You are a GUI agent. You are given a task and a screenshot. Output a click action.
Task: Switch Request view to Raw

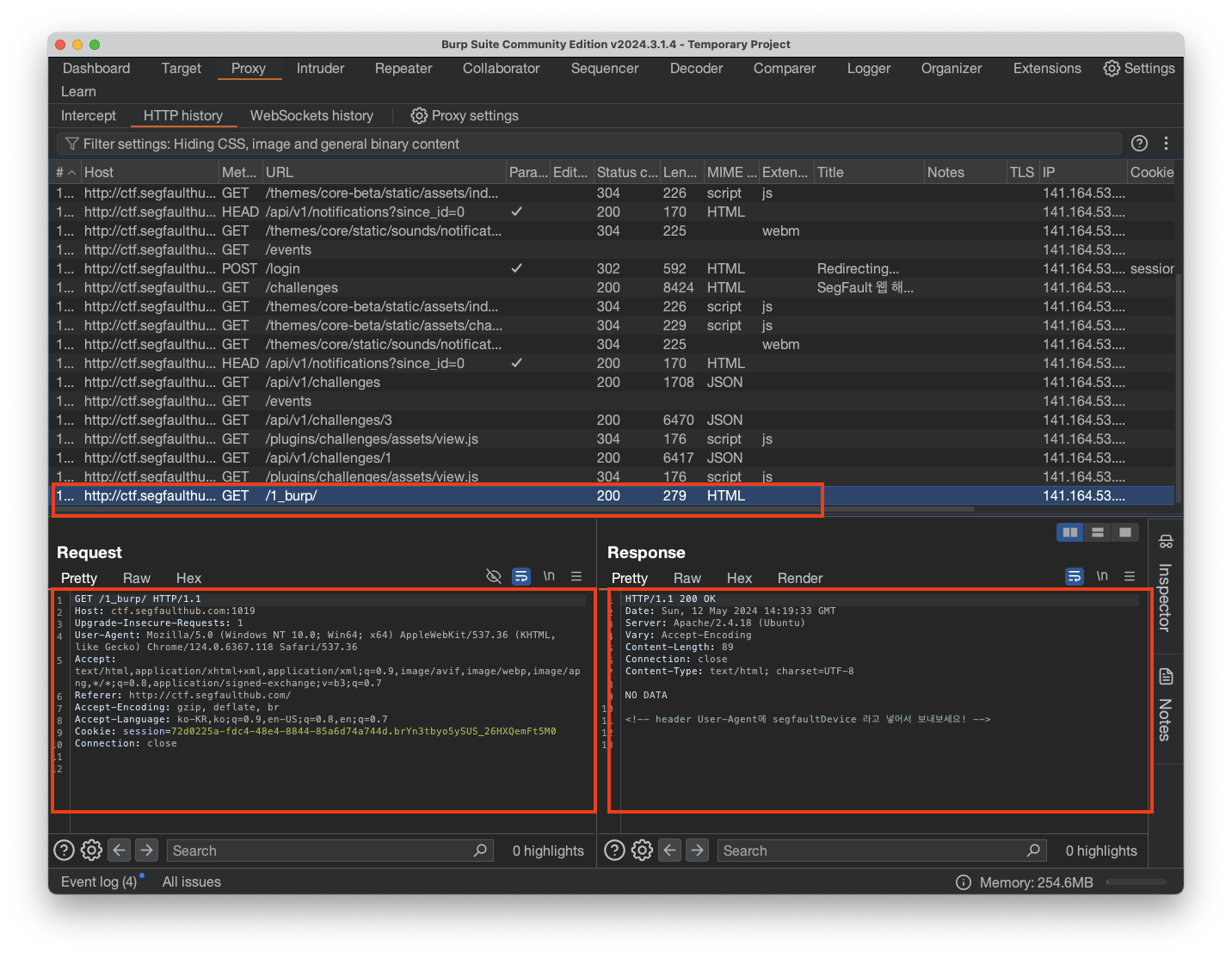(136, 578)
